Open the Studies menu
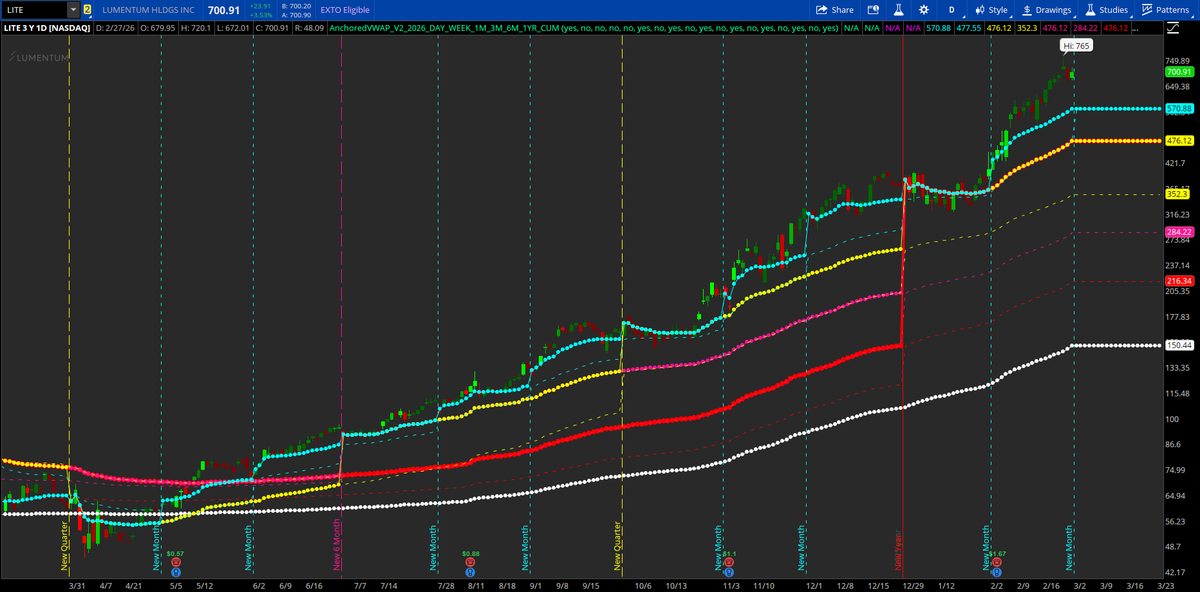This screenshot has height=592, width=1200. (x=1106, y=9)
